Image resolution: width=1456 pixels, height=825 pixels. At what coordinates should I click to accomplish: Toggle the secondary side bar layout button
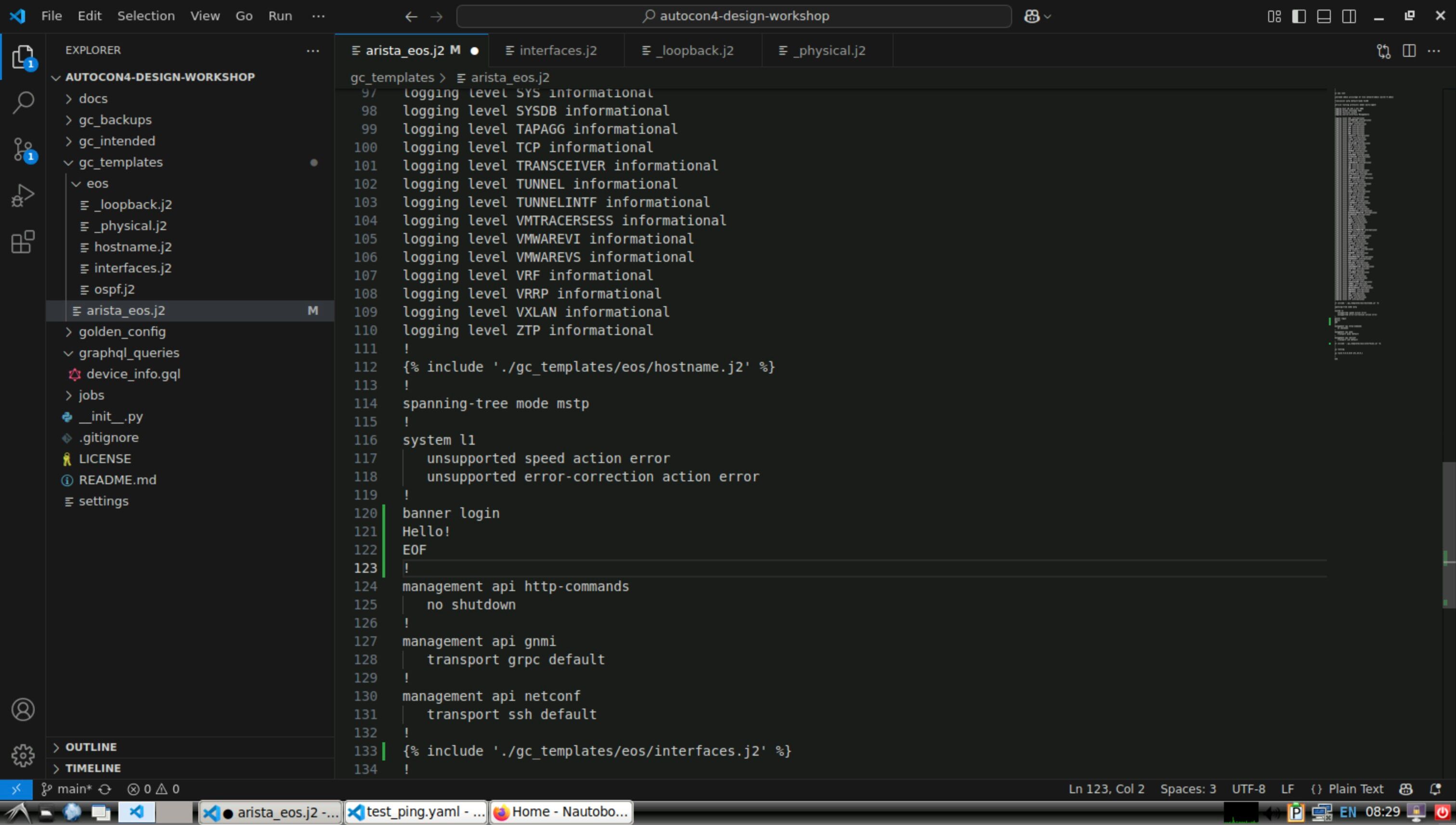pyautogui.click(x=1349, y=16)
